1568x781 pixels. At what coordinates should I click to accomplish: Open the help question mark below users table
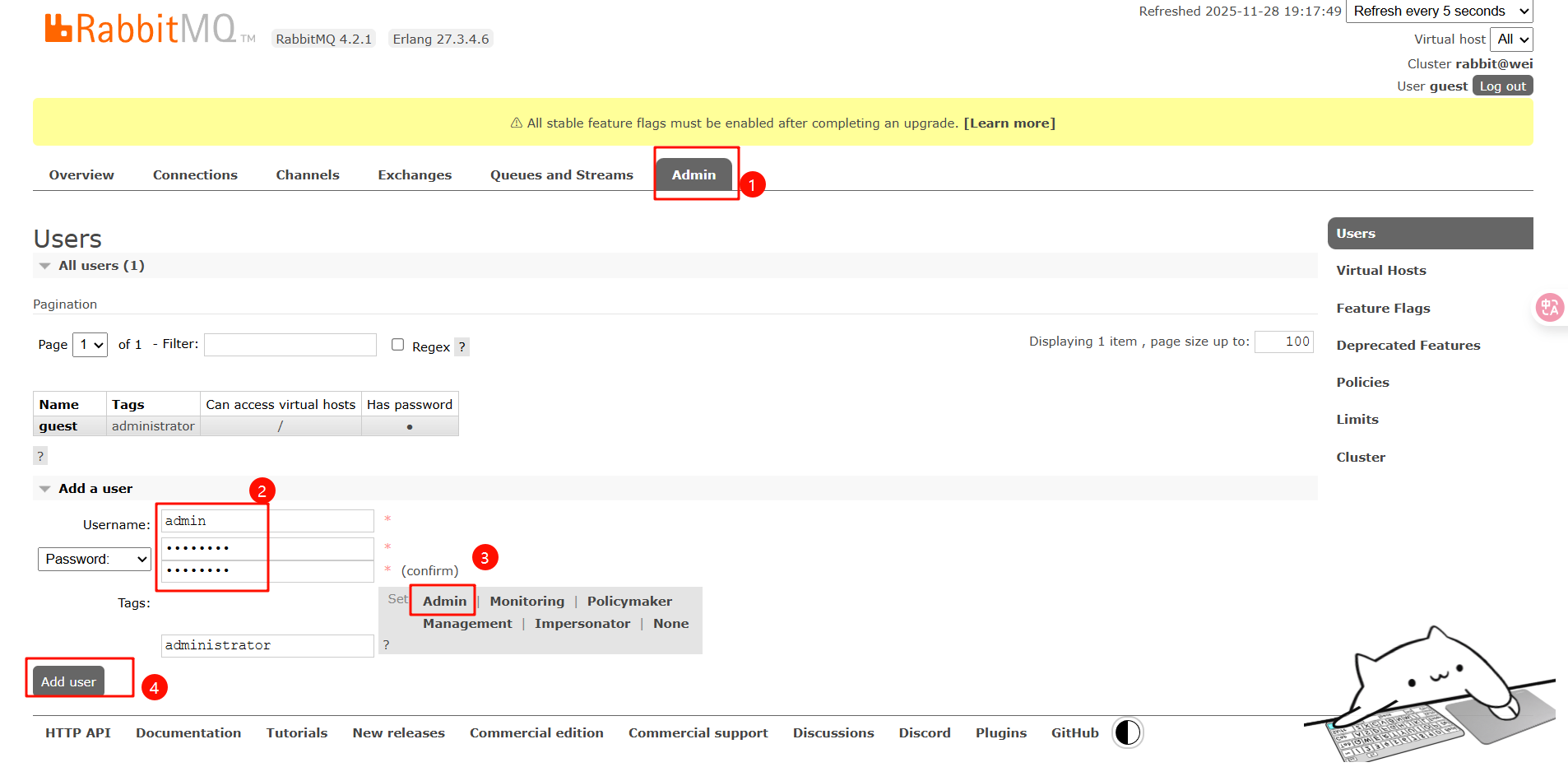click(40, 456)
